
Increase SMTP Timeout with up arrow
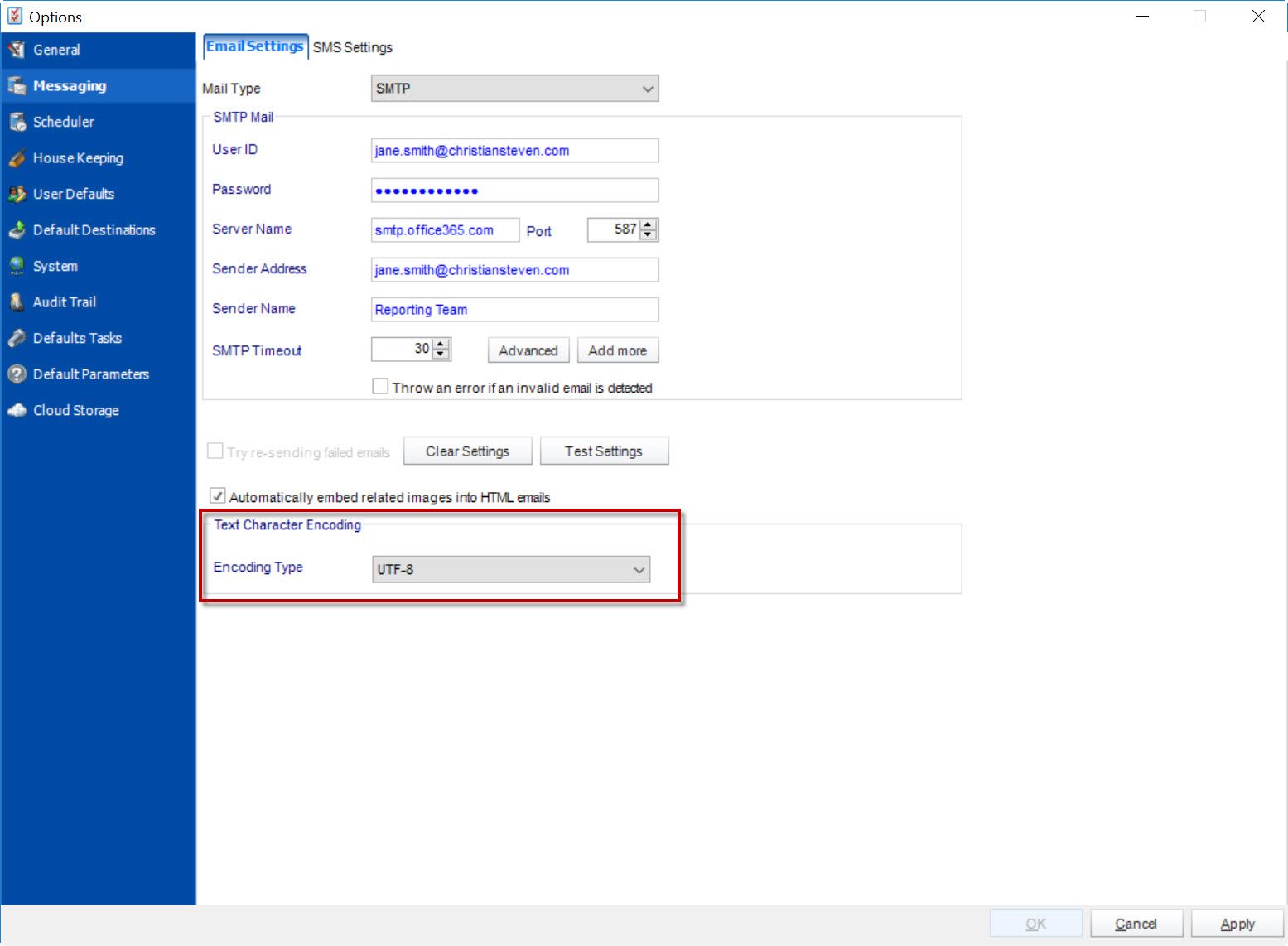coord(441,344)
